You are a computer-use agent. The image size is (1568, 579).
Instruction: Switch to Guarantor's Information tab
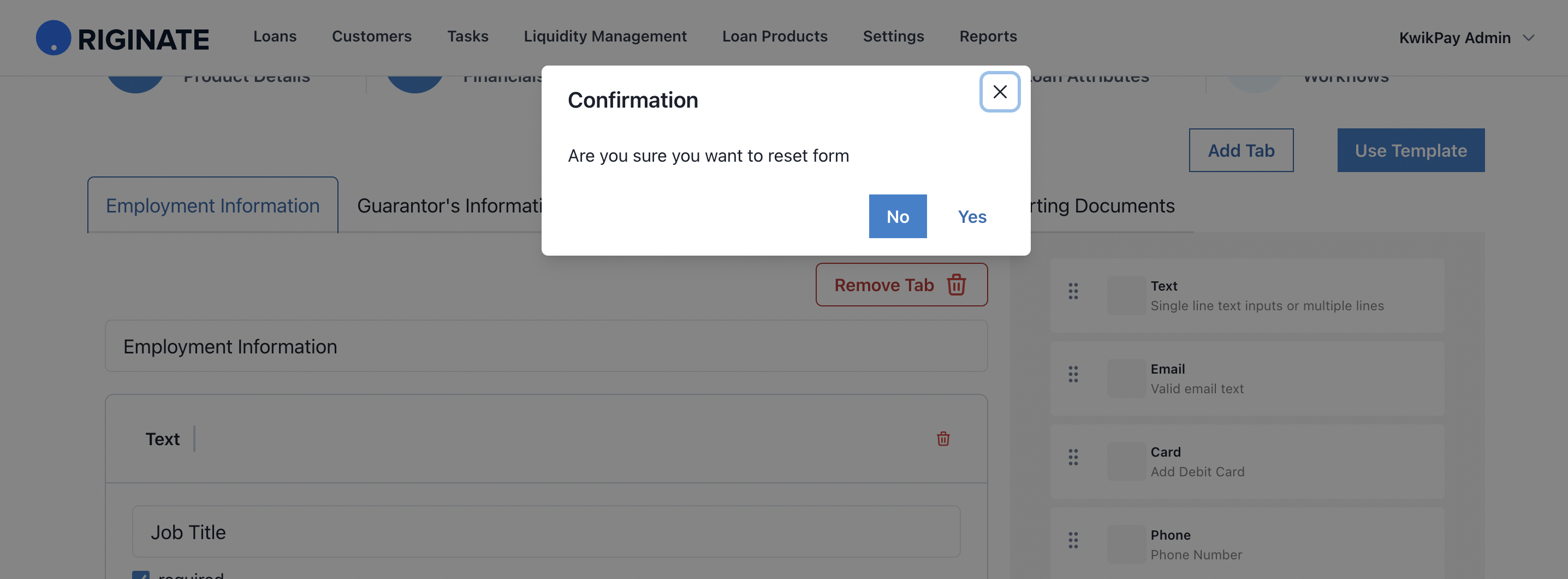[x=449, y=205]
